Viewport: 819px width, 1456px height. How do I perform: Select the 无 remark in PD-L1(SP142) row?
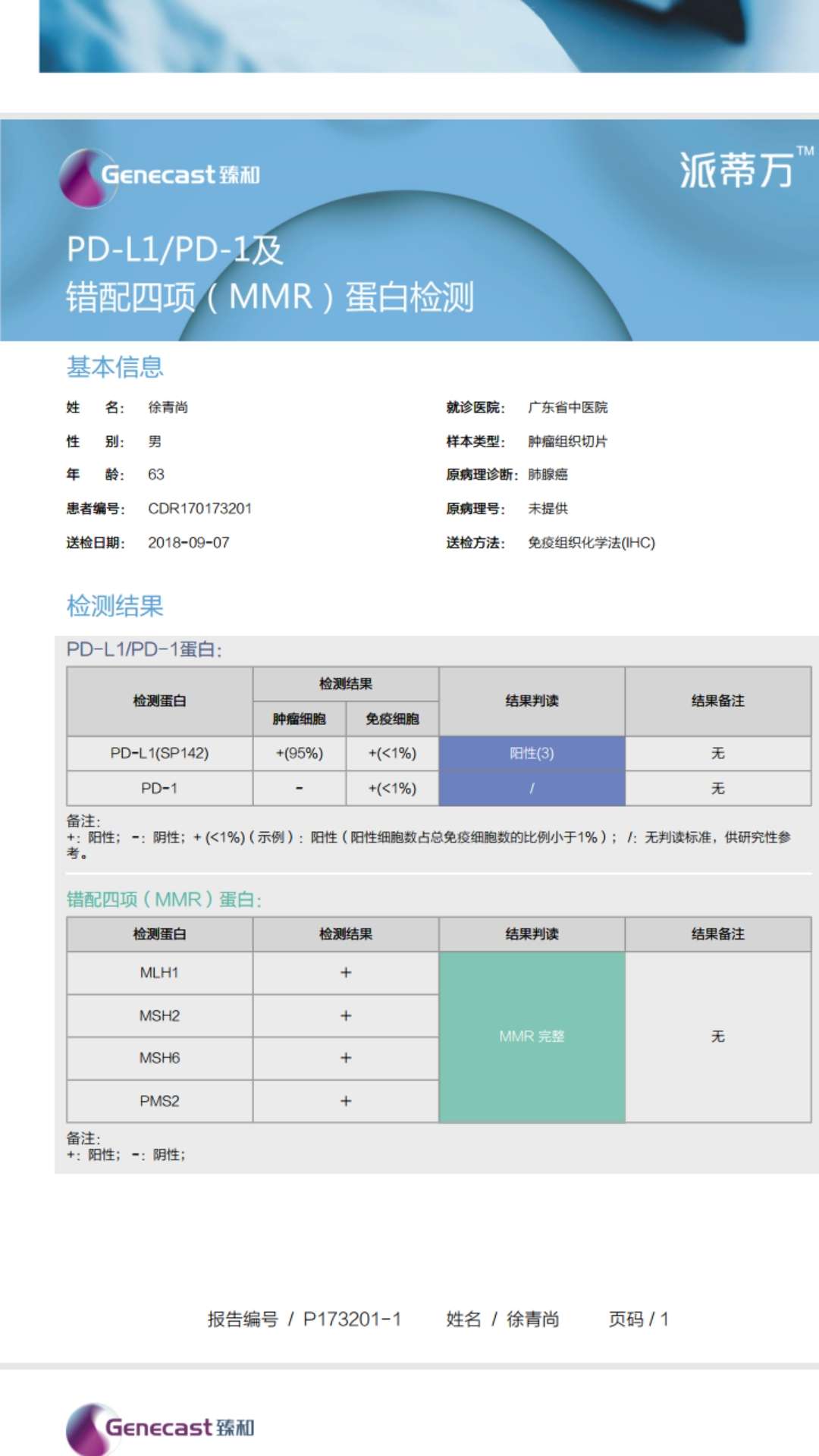click(718, 753)
